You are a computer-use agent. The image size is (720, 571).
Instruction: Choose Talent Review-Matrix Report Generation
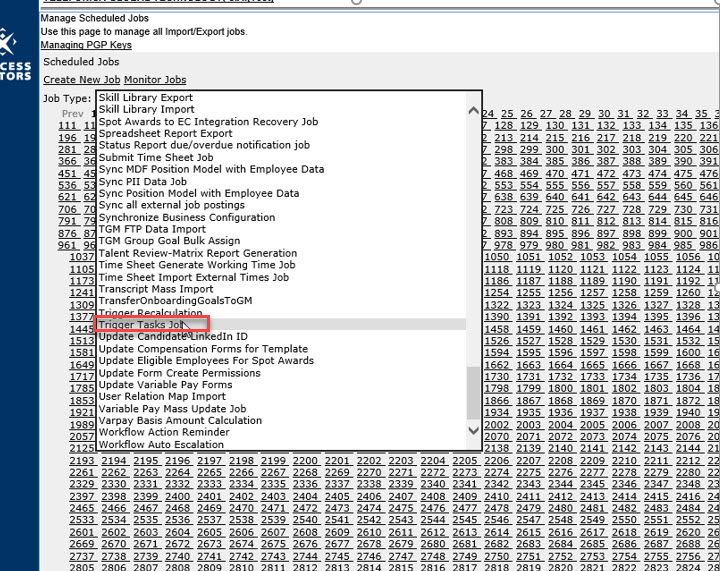[x=198, y=253]
